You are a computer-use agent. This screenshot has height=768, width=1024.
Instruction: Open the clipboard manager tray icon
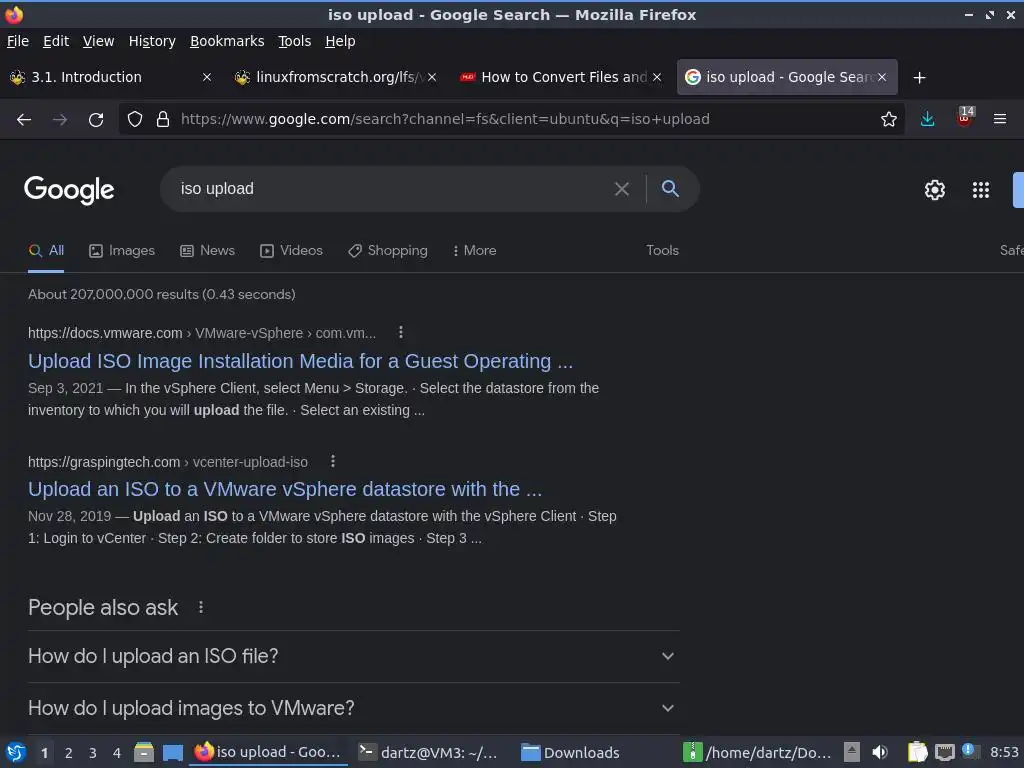point(917,753)
